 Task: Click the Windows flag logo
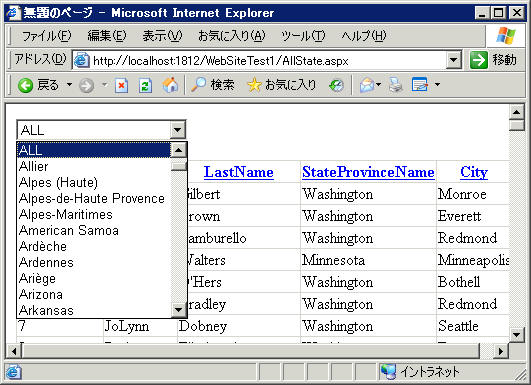pyautogui.click(x=506, y=36)
